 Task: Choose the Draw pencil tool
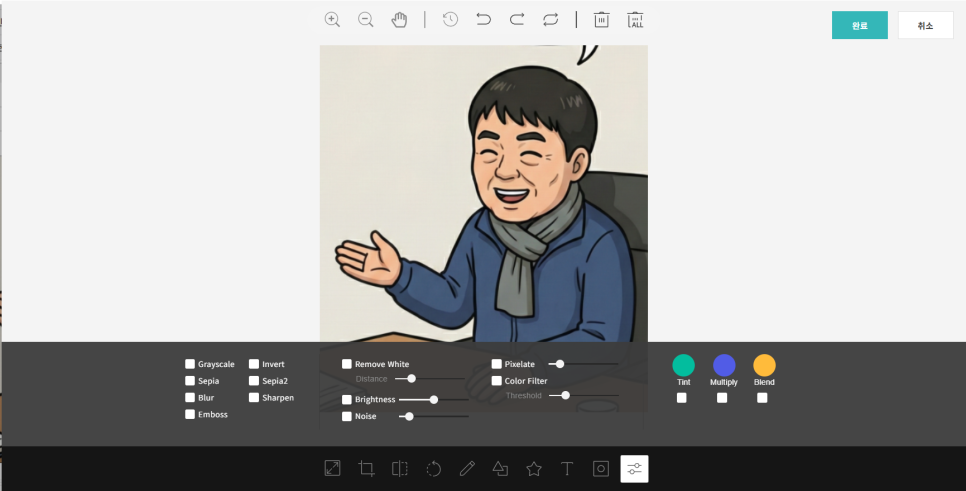[x=467, y=468]
